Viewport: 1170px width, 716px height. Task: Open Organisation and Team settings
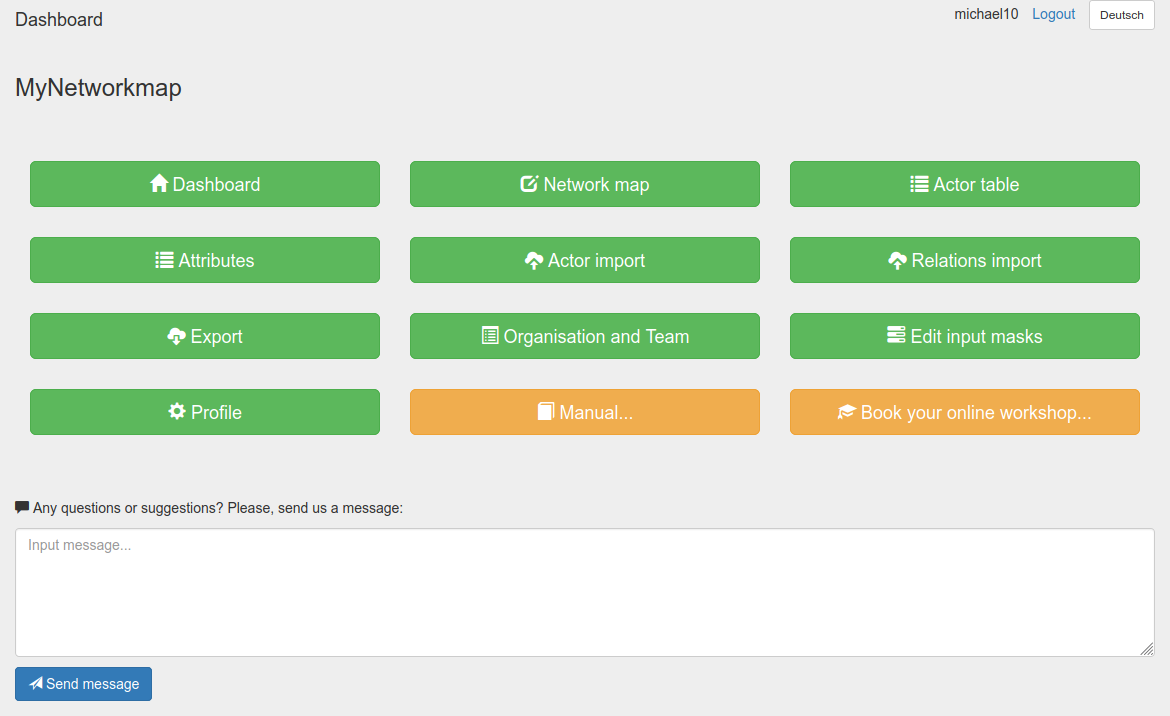pos(584,336)
